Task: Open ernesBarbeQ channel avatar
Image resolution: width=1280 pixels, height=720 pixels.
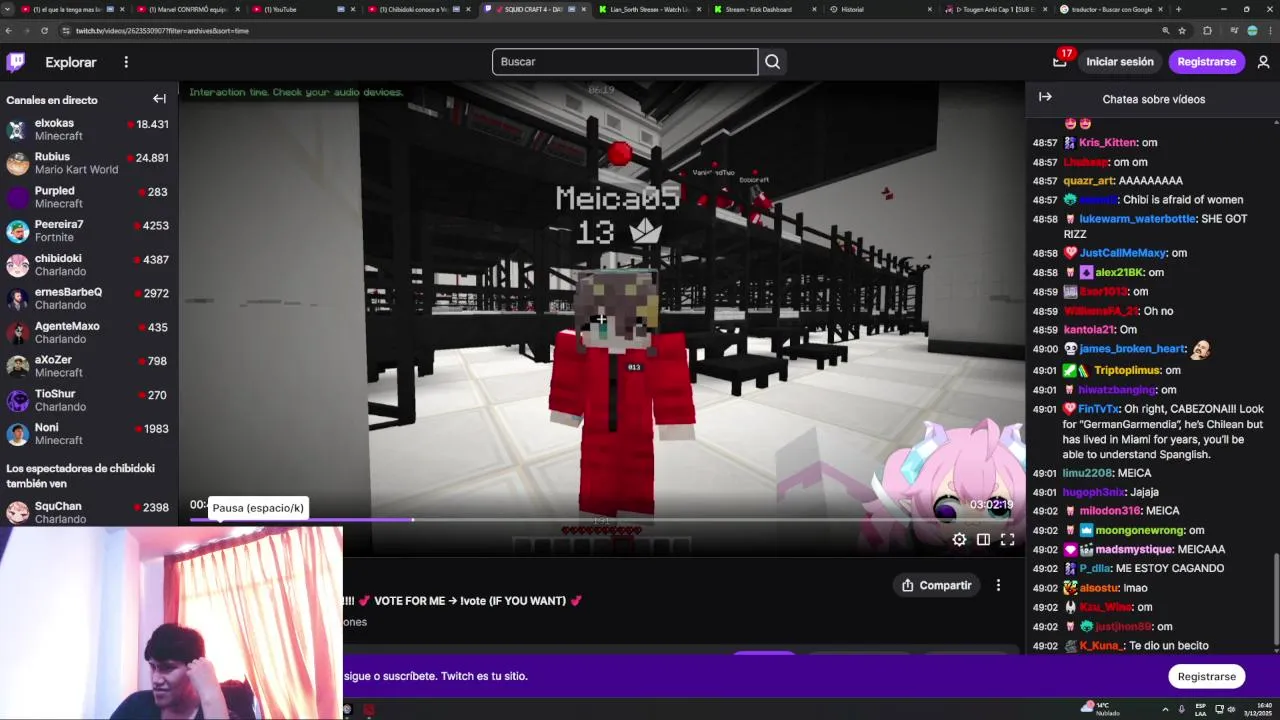Action: click(x=18, y=299)
